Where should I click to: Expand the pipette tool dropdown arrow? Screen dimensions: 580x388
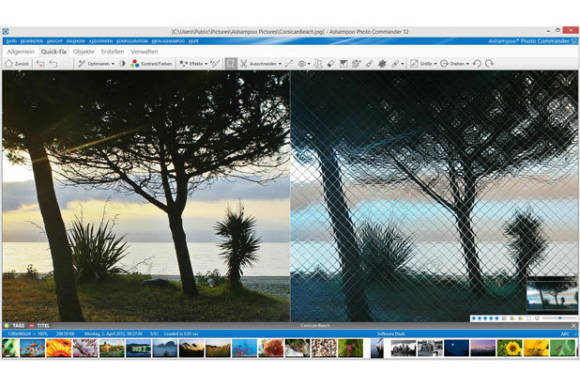[402, 64]
